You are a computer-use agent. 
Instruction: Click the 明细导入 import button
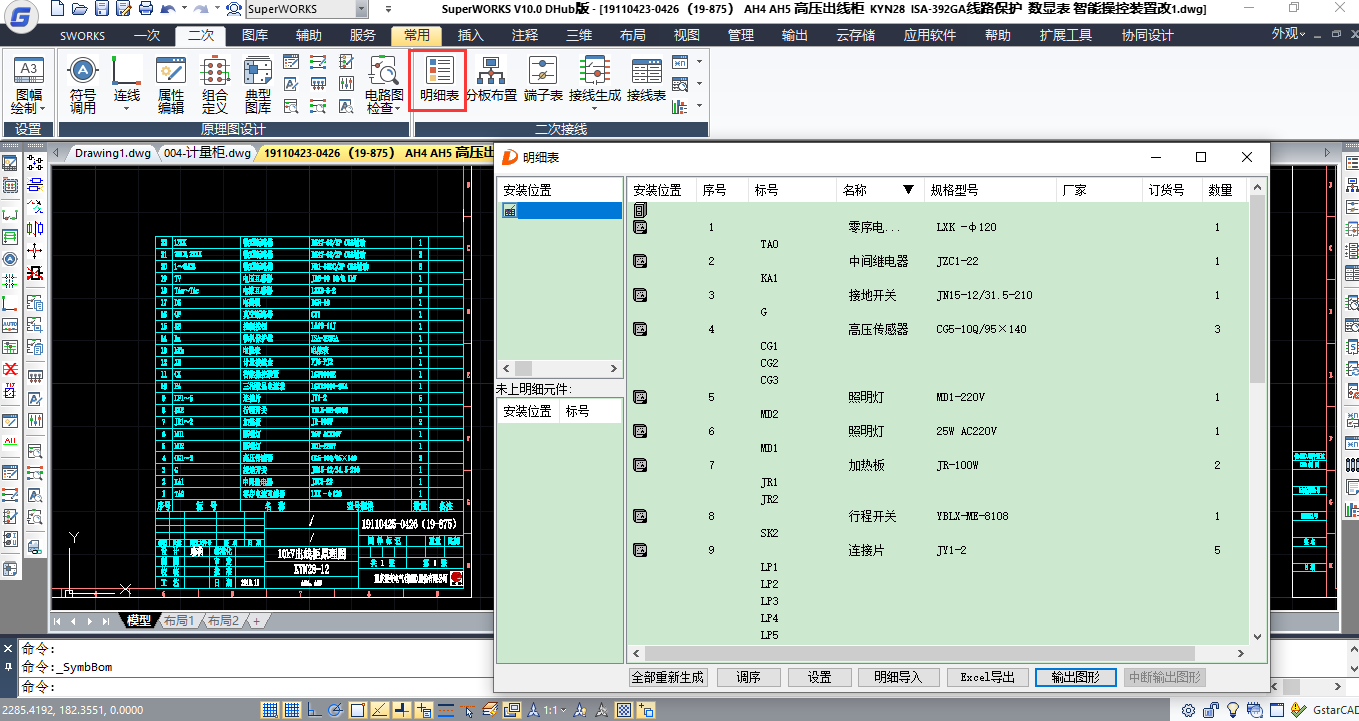(x=898, y=677)
